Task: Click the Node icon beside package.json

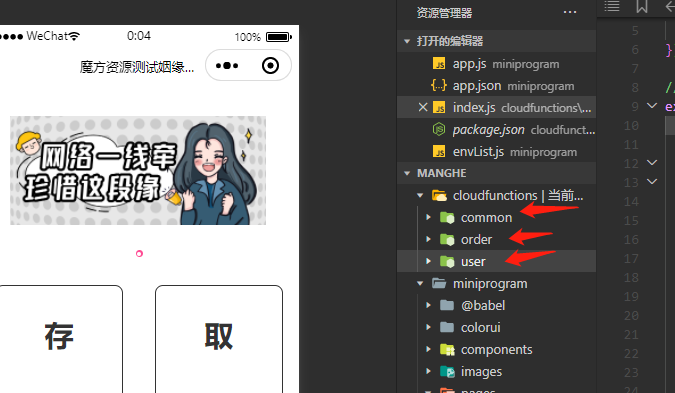Action: 439,129
